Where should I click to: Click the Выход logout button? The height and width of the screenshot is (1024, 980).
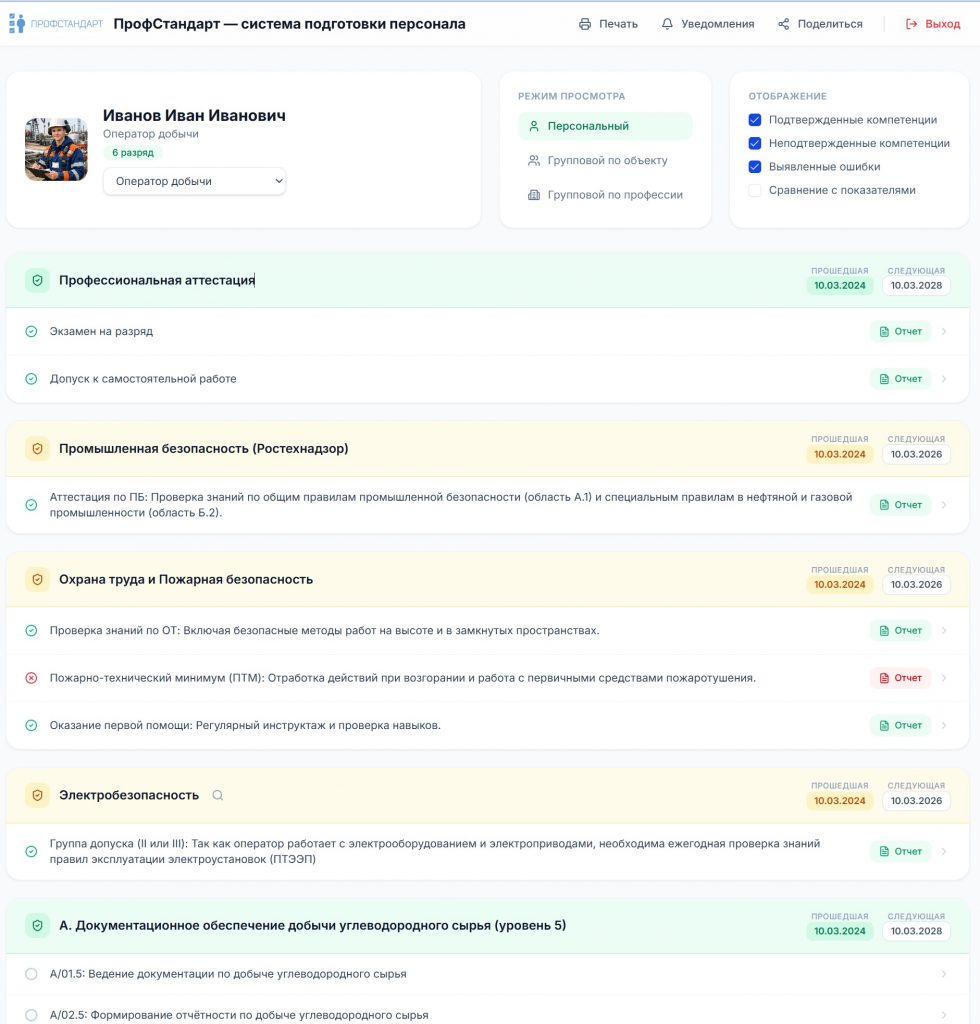point(932,24)
